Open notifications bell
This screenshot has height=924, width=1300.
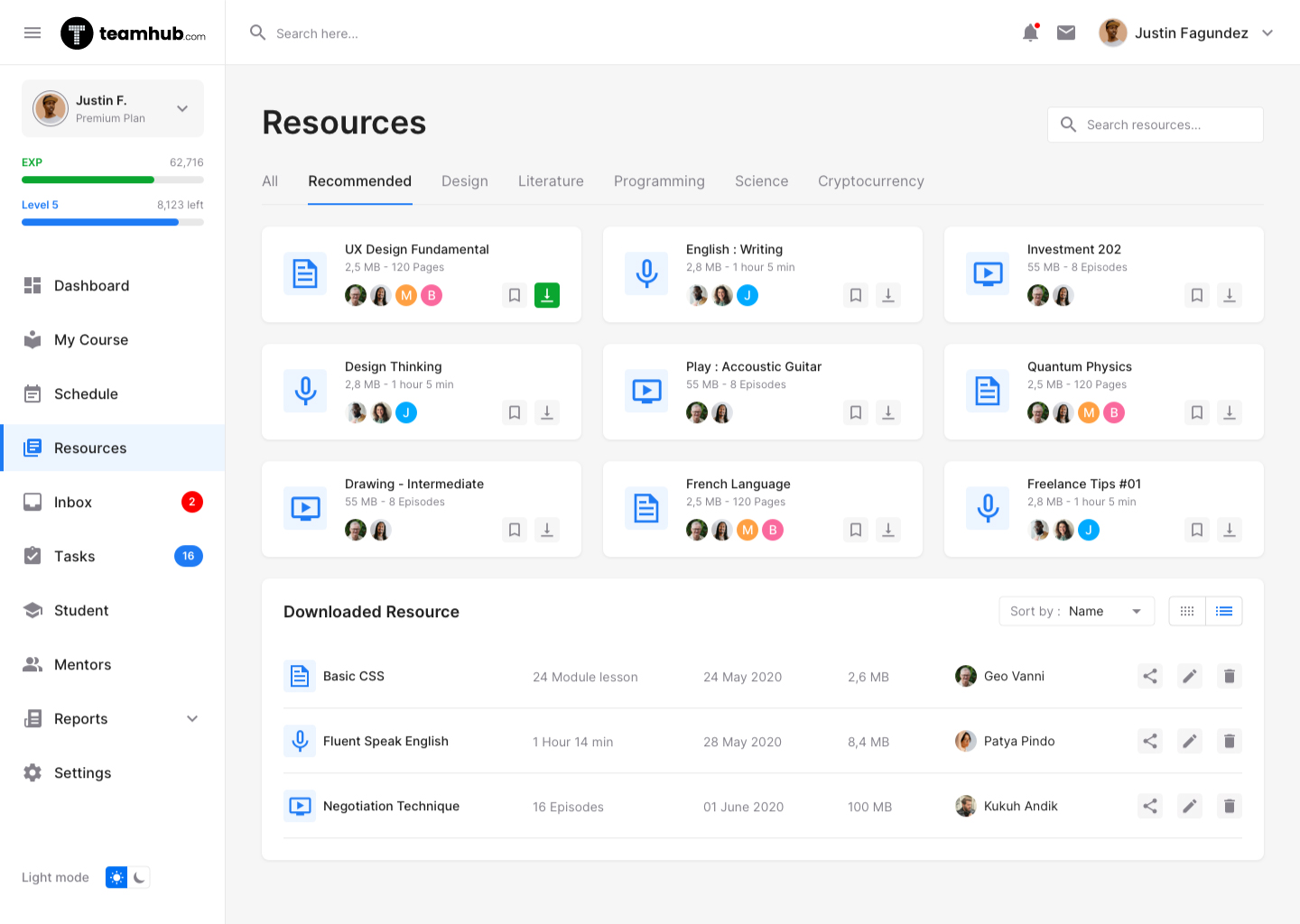[1030, 33]
